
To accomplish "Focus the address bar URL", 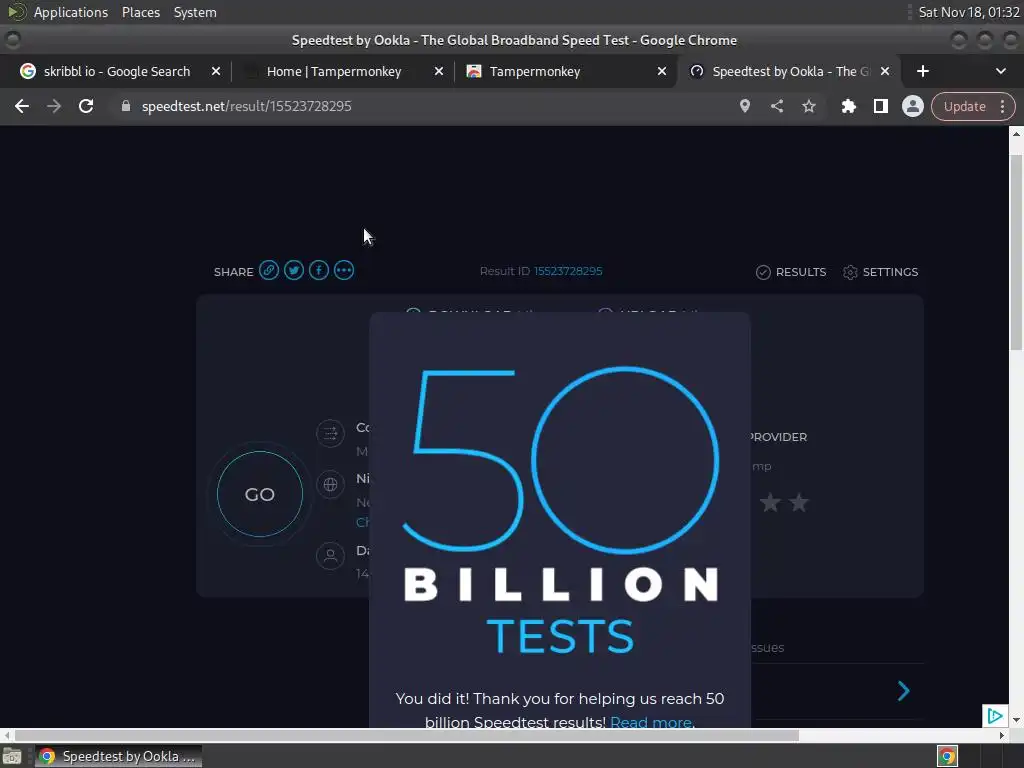I will click(x=247, y=106).
